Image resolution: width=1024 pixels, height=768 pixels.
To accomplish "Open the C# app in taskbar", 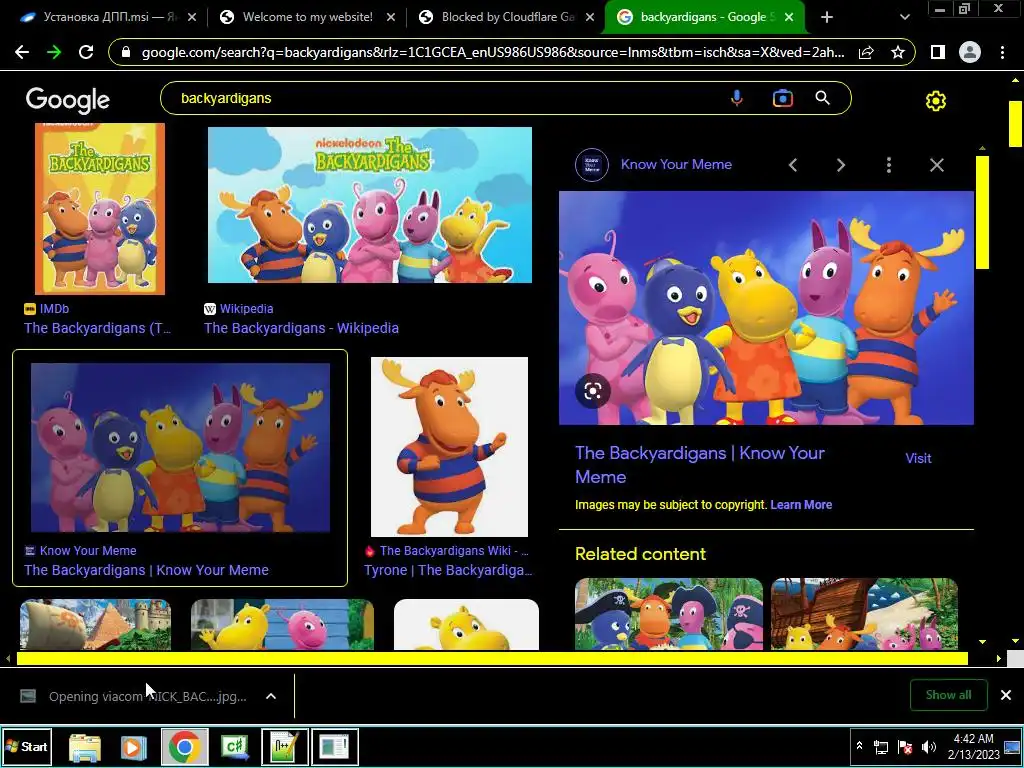I will pos(235,747).
